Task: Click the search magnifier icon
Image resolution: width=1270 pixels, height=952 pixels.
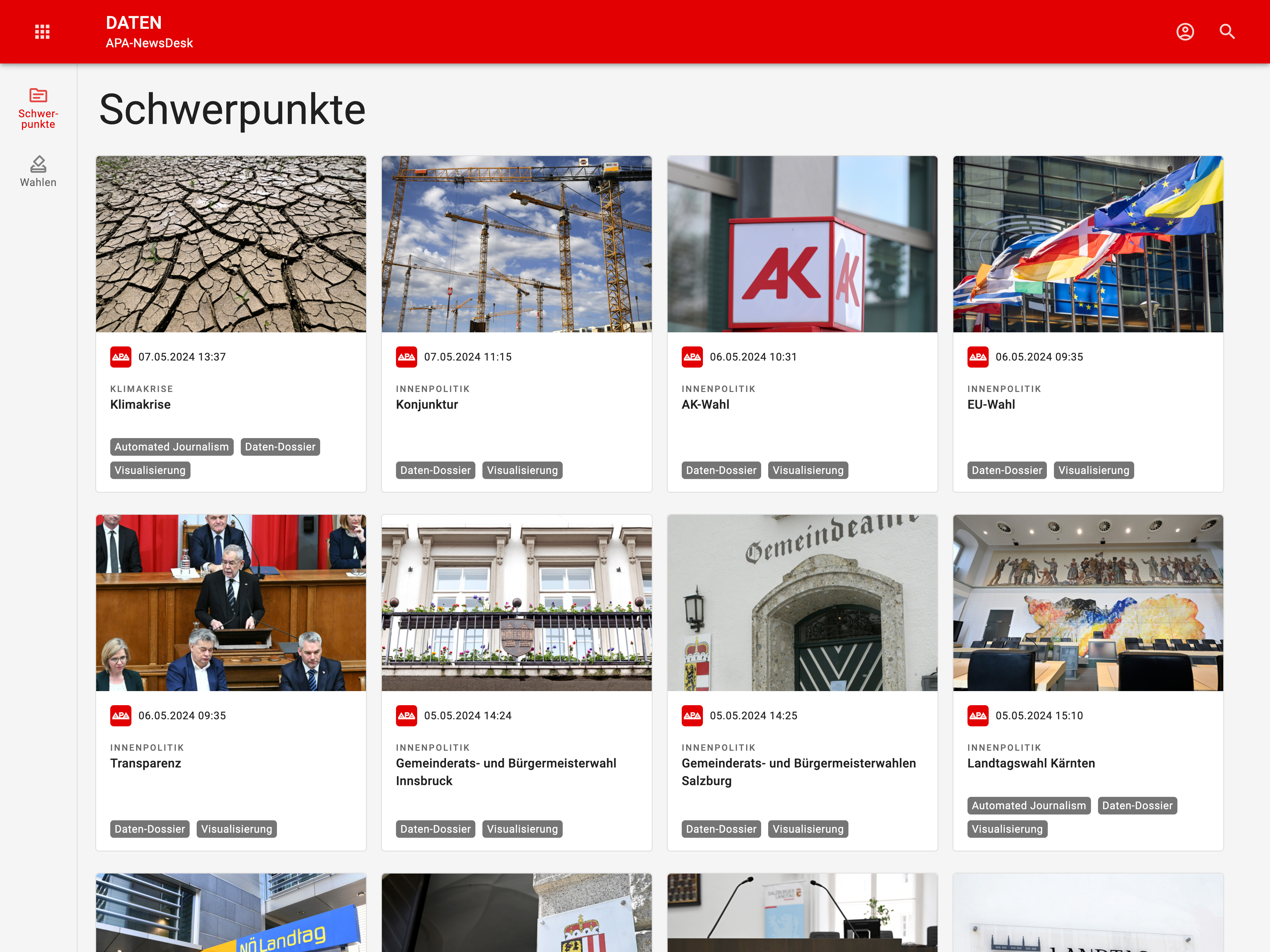Action: (1227, 31)
